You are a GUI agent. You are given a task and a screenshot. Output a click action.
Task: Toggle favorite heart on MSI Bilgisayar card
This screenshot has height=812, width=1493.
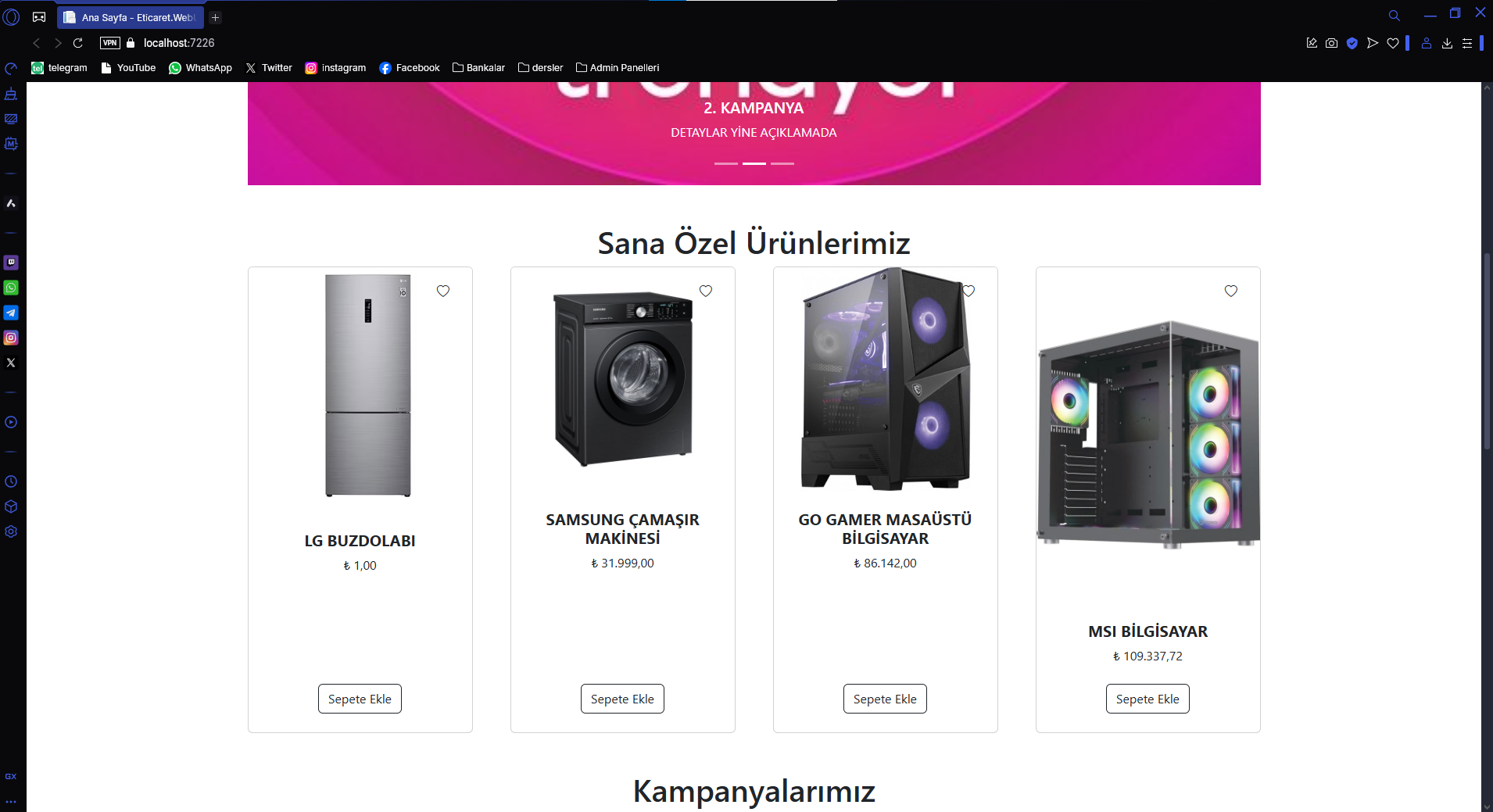(x=1231, y=291)
